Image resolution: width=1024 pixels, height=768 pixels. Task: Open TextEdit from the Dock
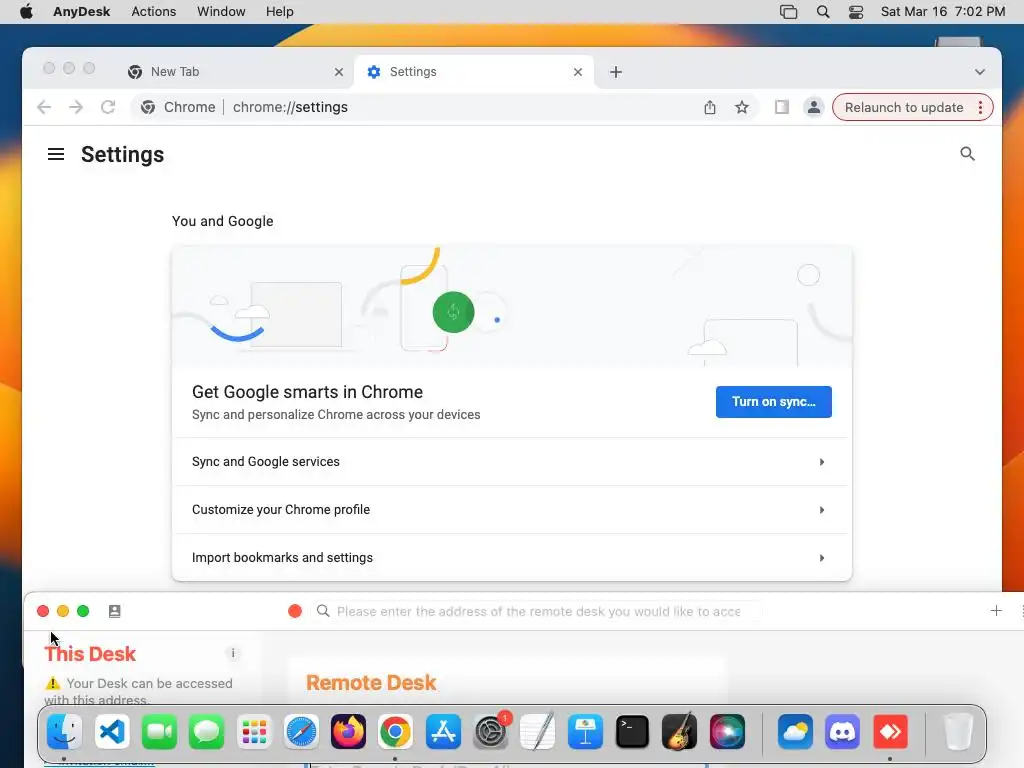point(537,731)
